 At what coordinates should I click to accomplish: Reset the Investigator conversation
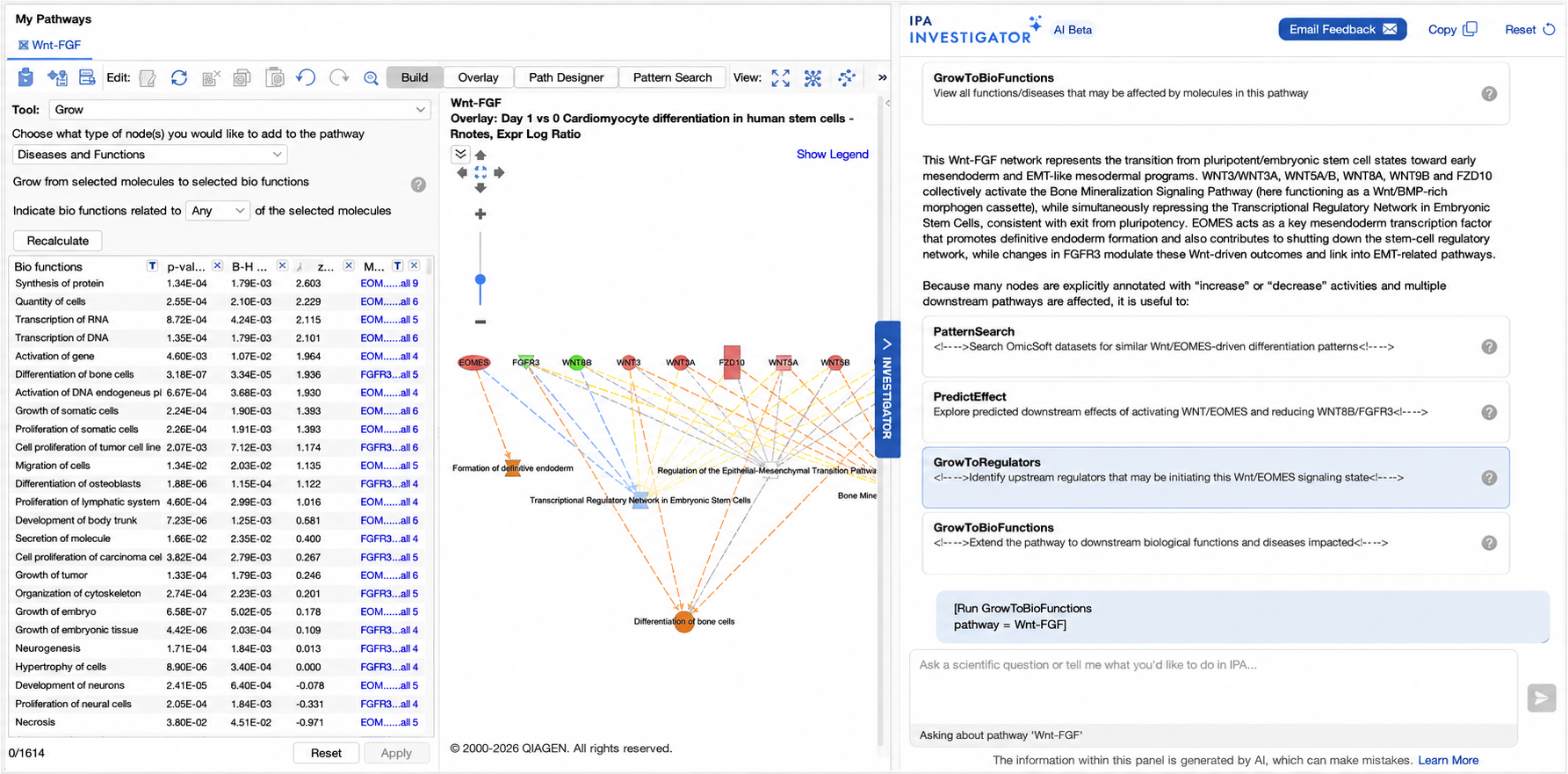[1530, 29]
